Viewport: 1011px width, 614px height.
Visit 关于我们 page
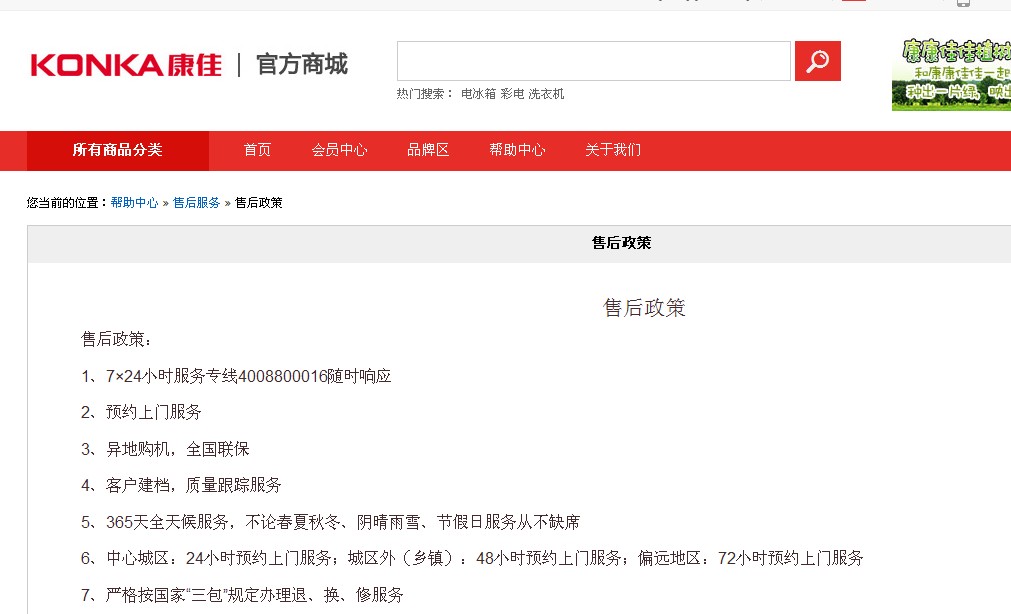point(615,149)
